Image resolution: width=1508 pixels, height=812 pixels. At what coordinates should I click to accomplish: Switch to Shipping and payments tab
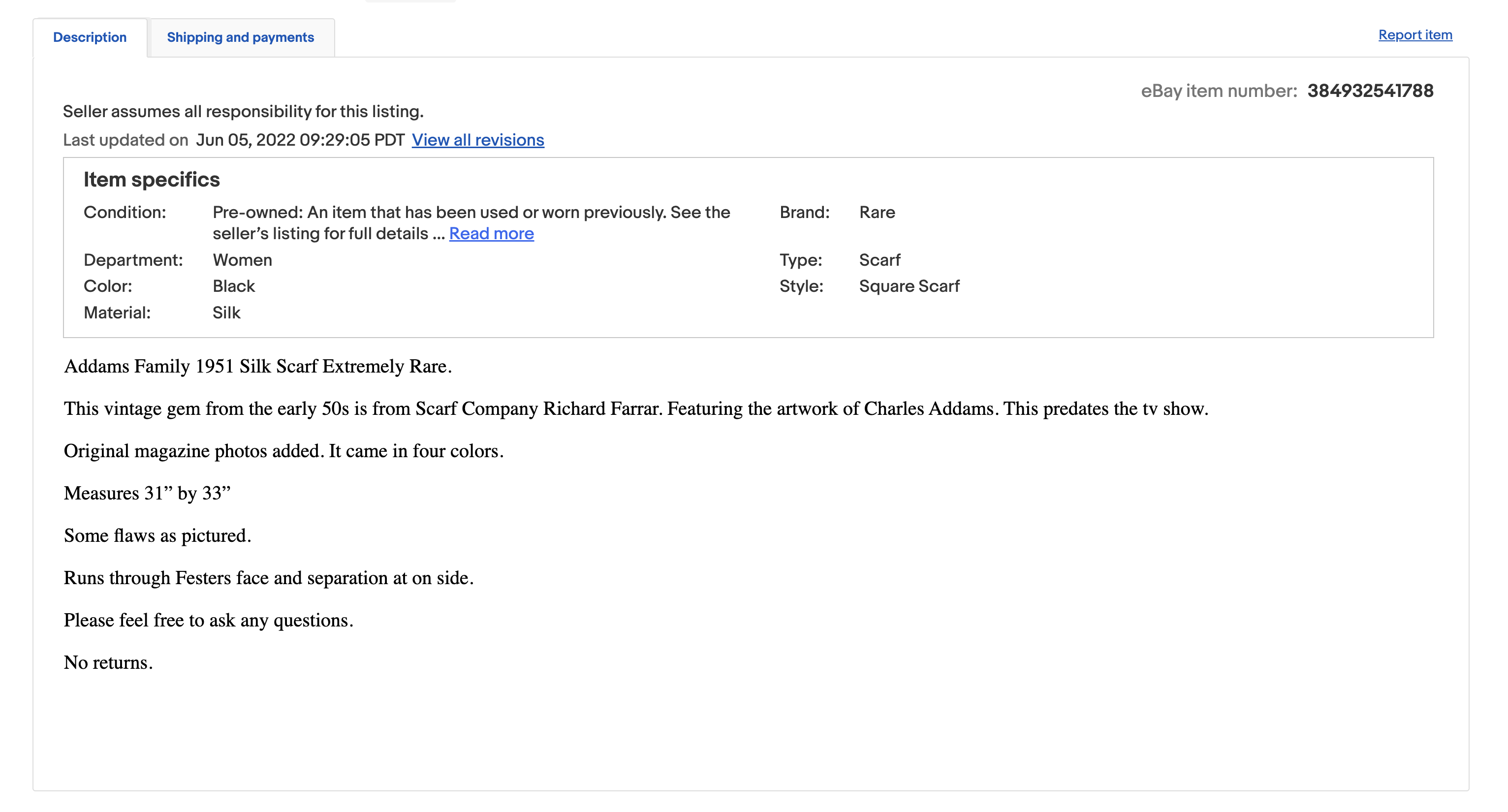241,37
